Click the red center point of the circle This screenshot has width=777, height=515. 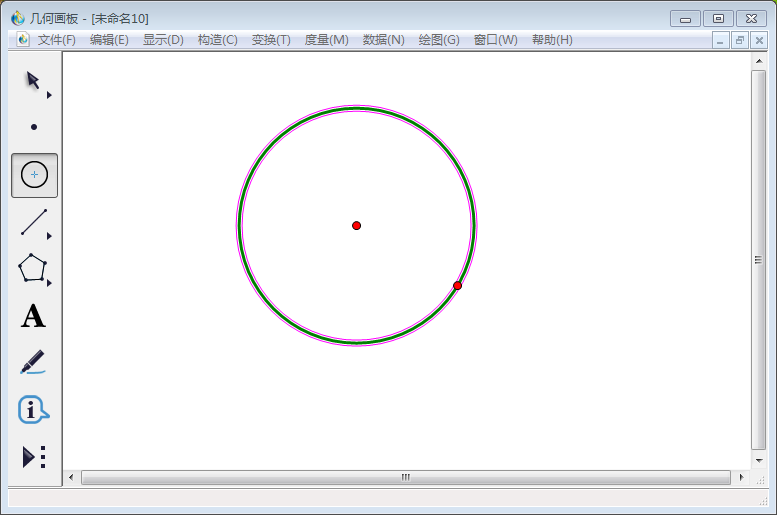pos(356,226)
